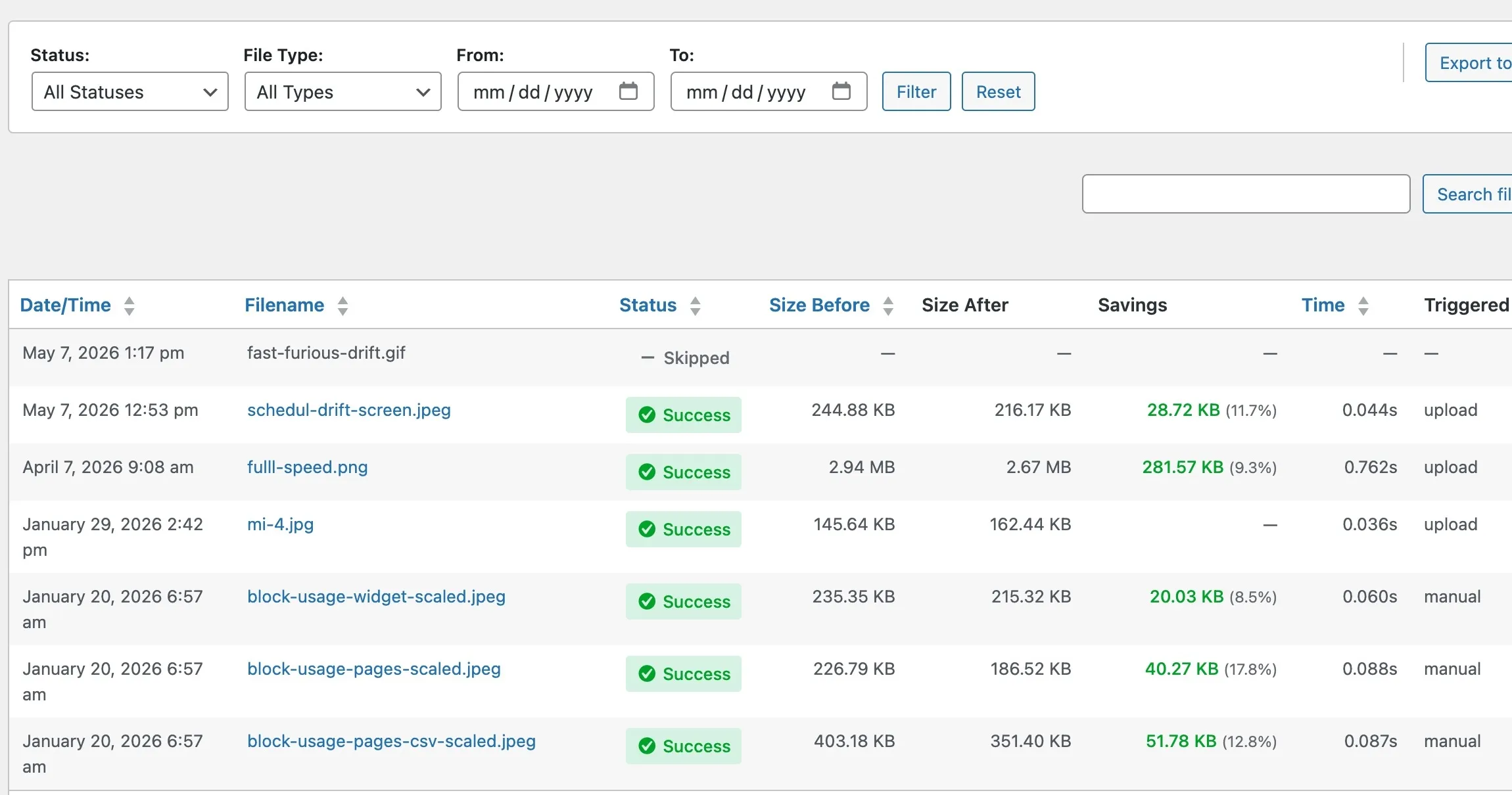Sort by Date/Time column header
1512x795 pixels.
click(x=66, y=305)
